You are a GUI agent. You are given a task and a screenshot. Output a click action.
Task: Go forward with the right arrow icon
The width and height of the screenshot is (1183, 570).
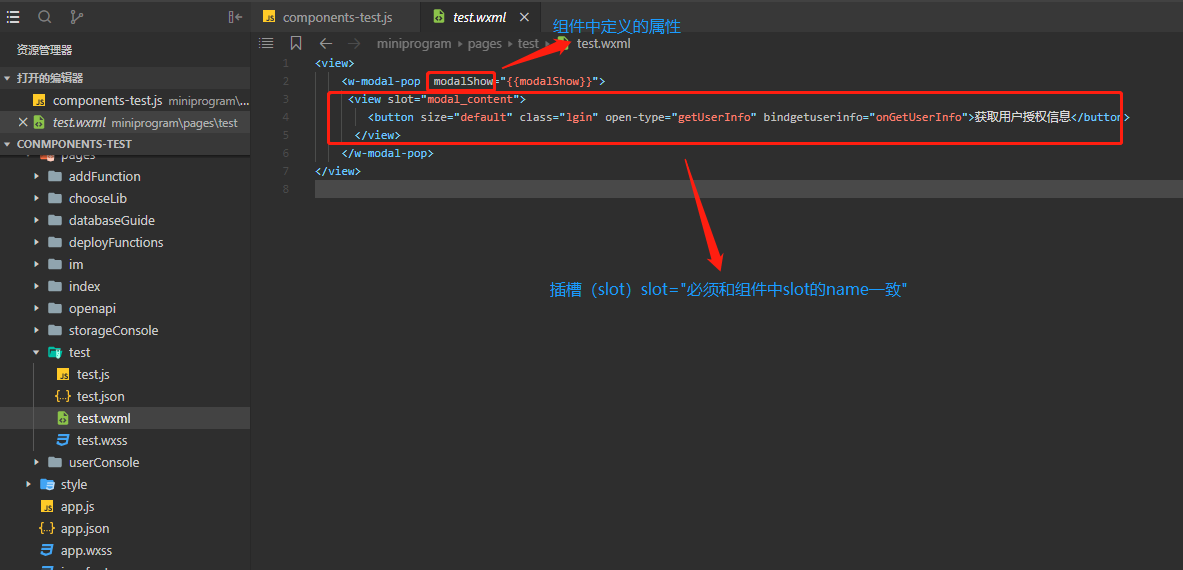click(355, 44)
